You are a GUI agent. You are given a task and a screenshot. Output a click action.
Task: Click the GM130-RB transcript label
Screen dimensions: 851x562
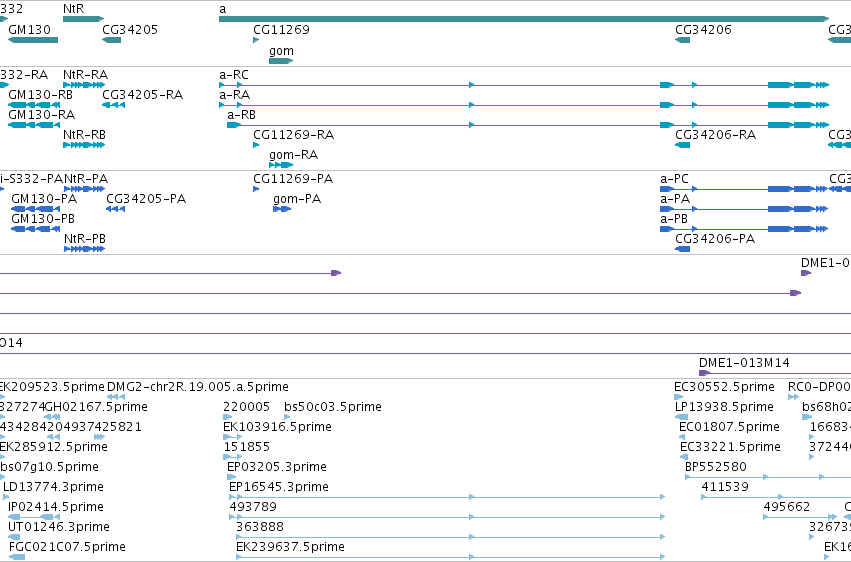pyautogui.click(x=40, y=94)
